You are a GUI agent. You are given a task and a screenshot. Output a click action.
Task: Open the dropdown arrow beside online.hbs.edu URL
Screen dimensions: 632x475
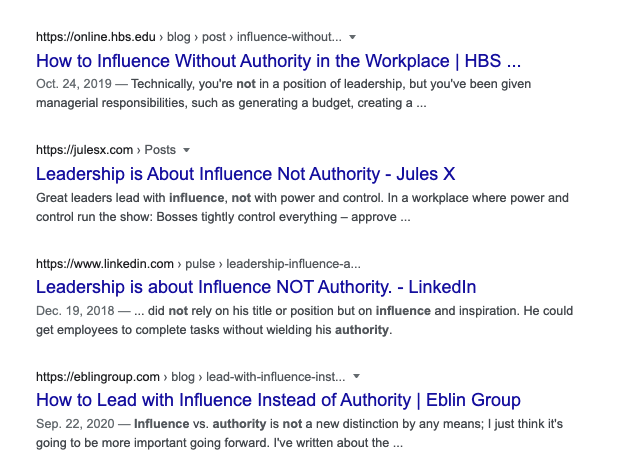point(350,37)
